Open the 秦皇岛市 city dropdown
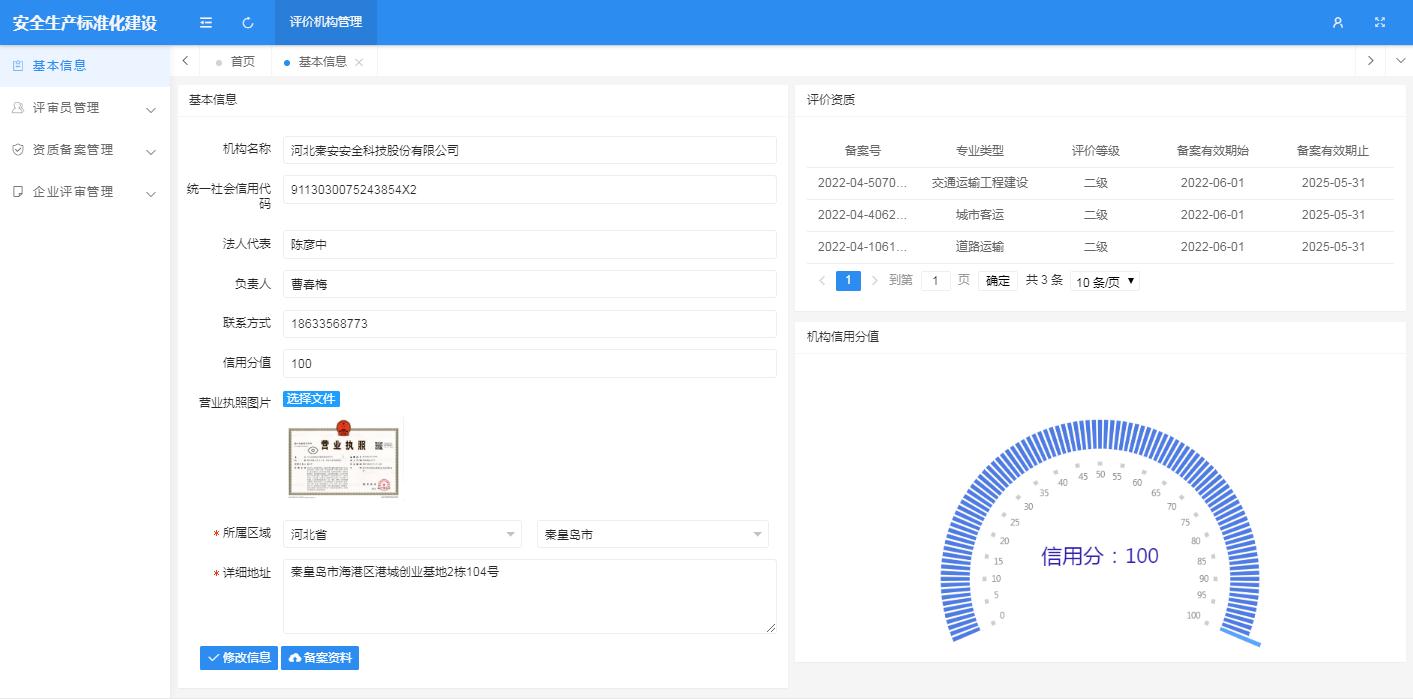 pyautogui.click(x=652, y=535)
